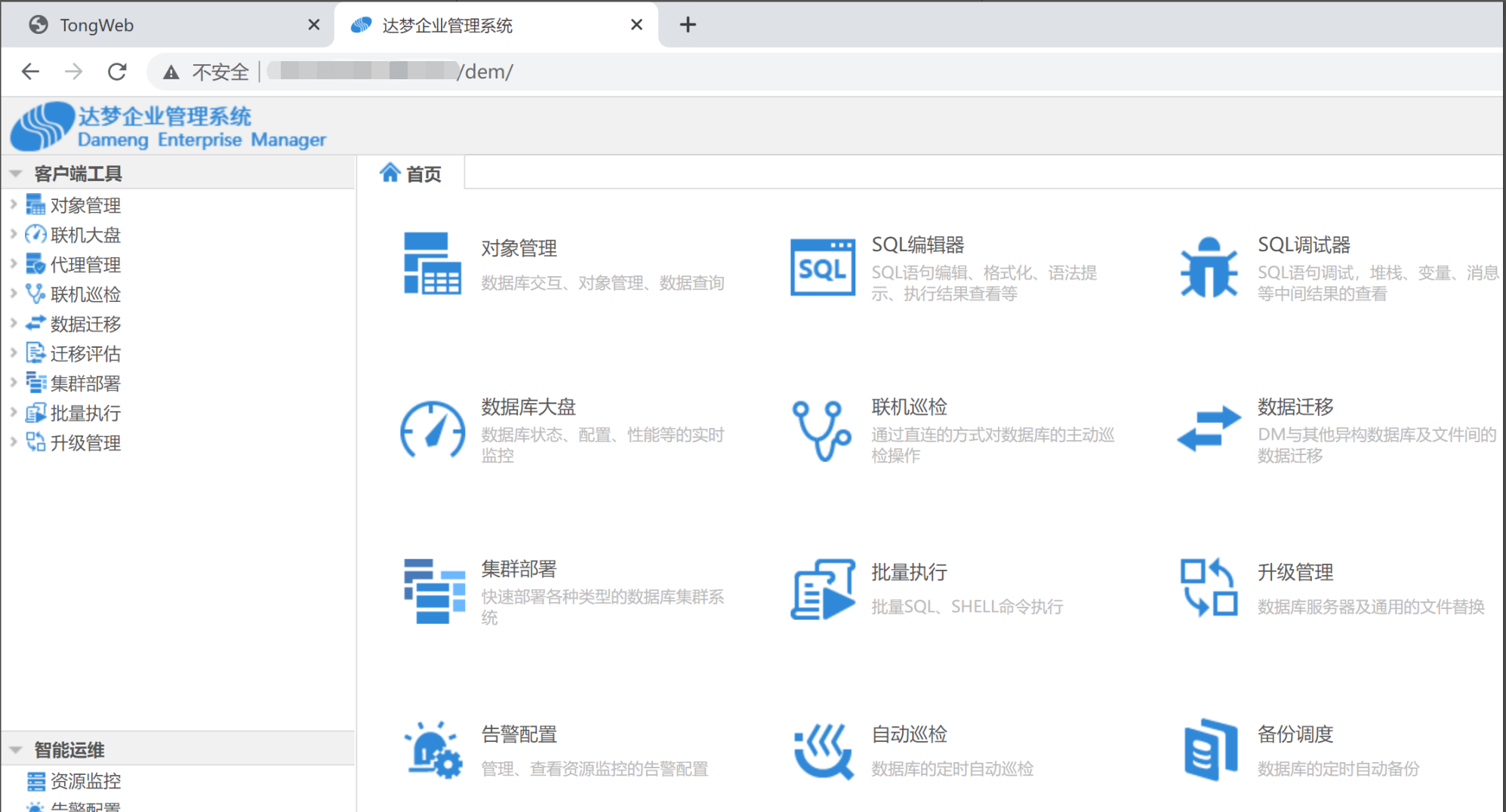Click 对象管理 sidebar table icon
This screenshot has height=812, width=1506.
(35, 205)
